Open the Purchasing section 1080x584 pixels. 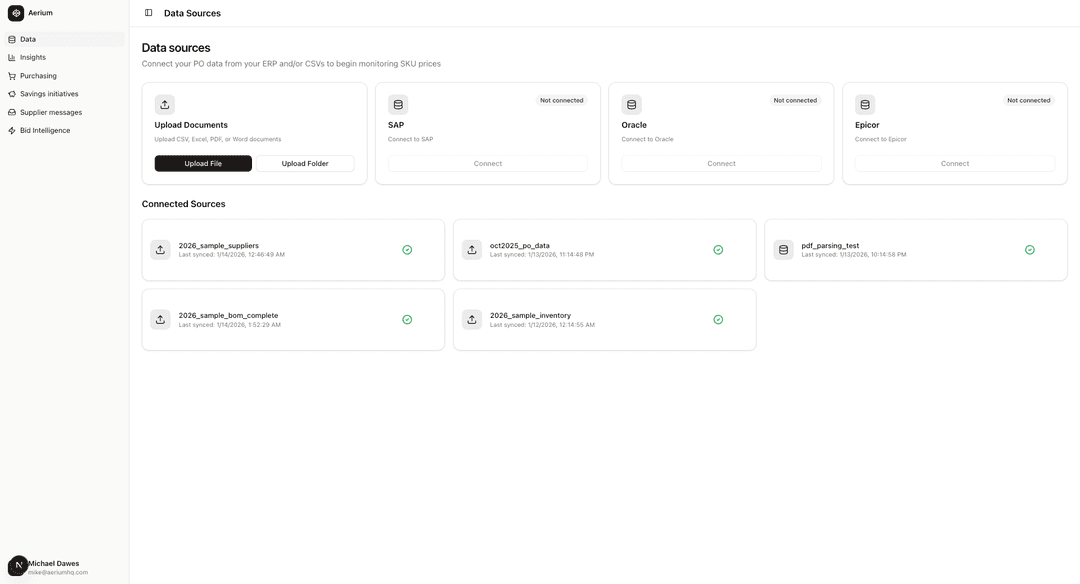[38, 76]
